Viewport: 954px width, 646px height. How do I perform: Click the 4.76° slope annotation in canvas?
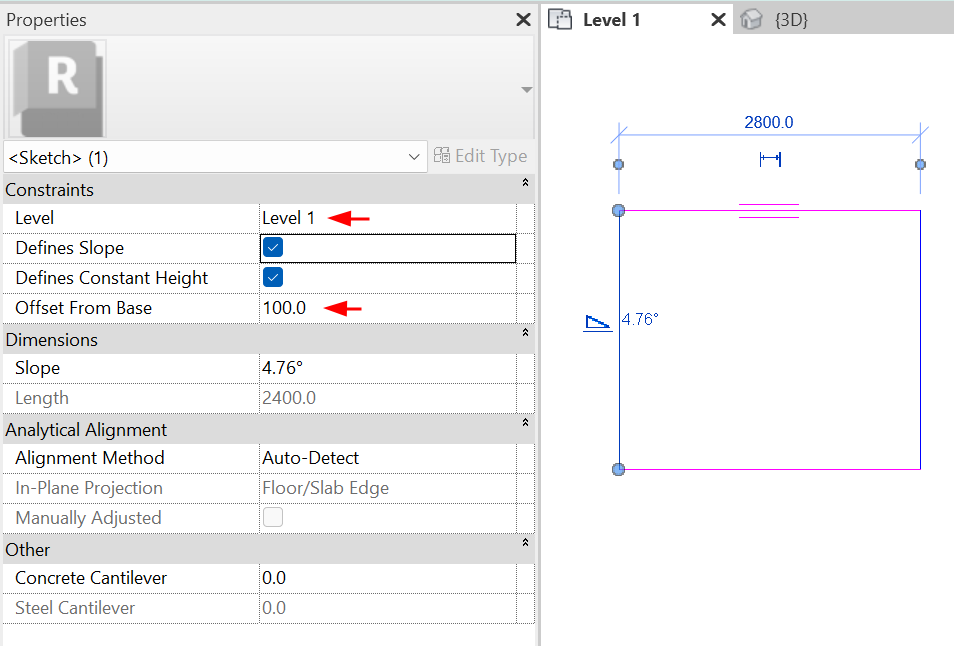[640, 319]
